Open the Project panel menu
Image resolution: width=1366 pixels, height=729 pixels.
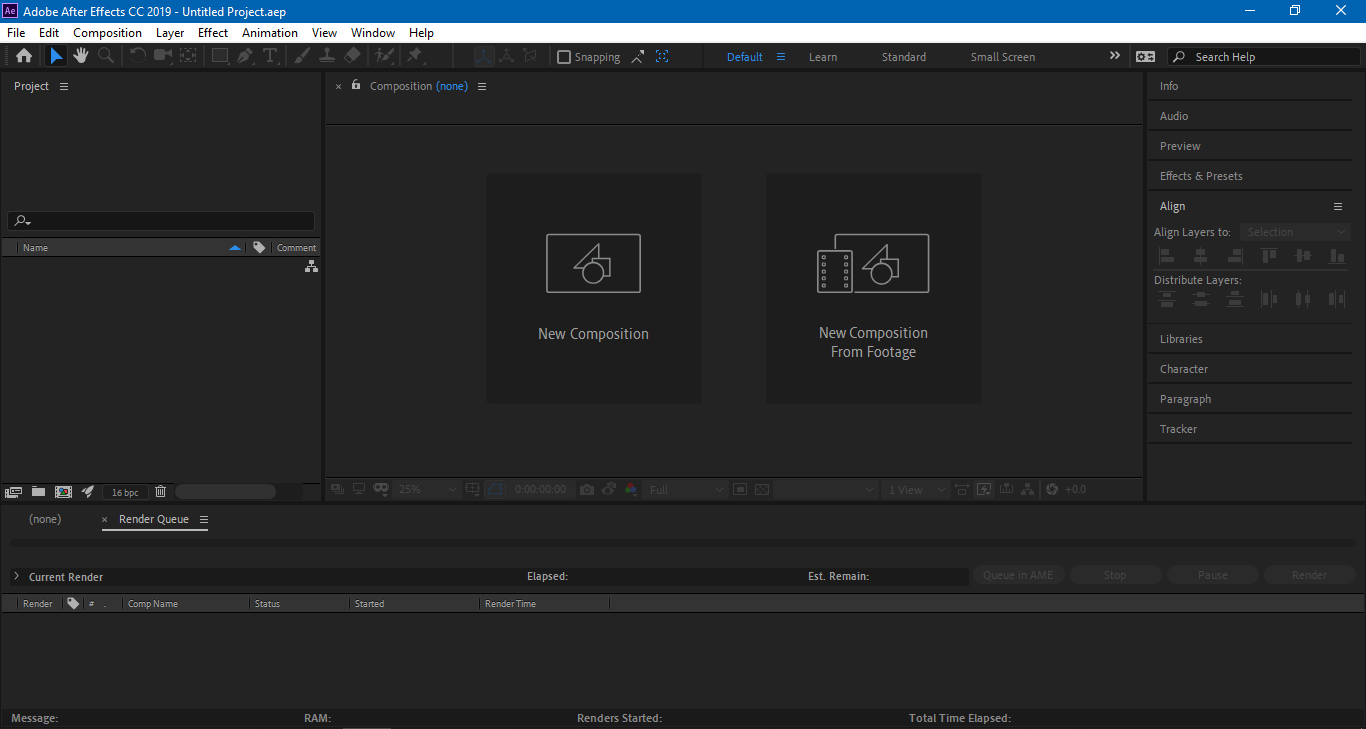pyautogui.click(x=64, y=86)
